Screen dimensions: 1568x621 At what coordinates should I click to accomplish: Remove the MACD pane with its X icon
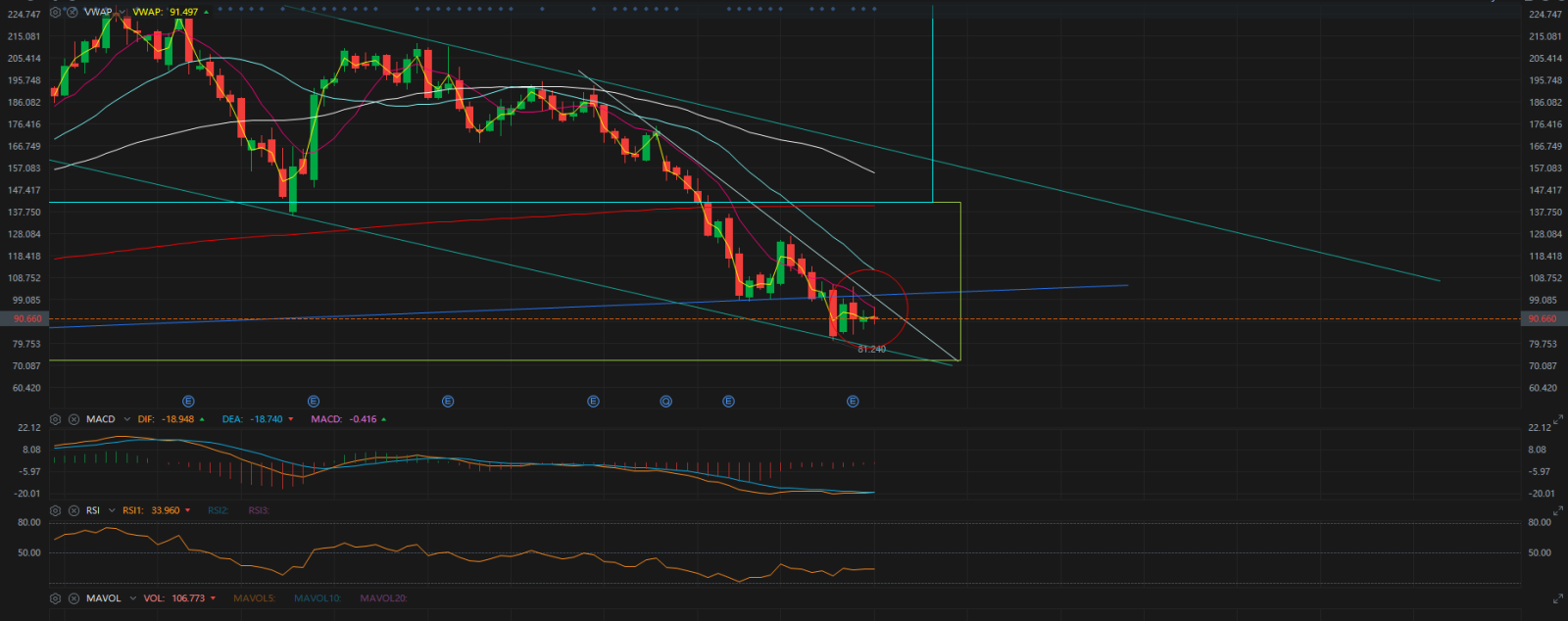(73, 419)
